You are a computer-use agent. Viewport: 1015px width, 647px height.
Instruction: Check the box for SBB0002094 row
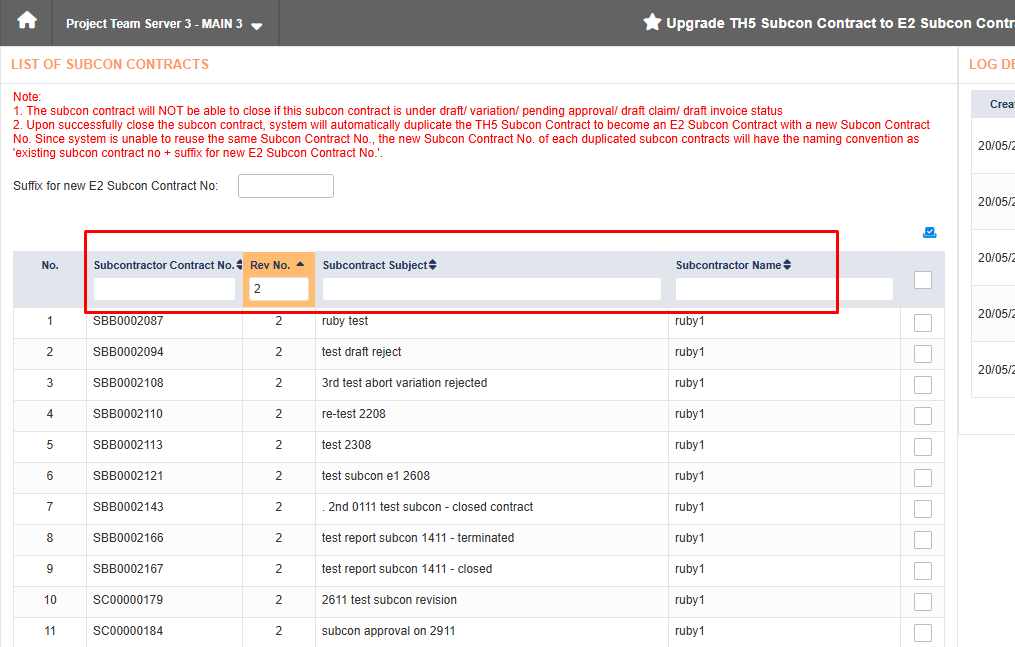[923, 354]
